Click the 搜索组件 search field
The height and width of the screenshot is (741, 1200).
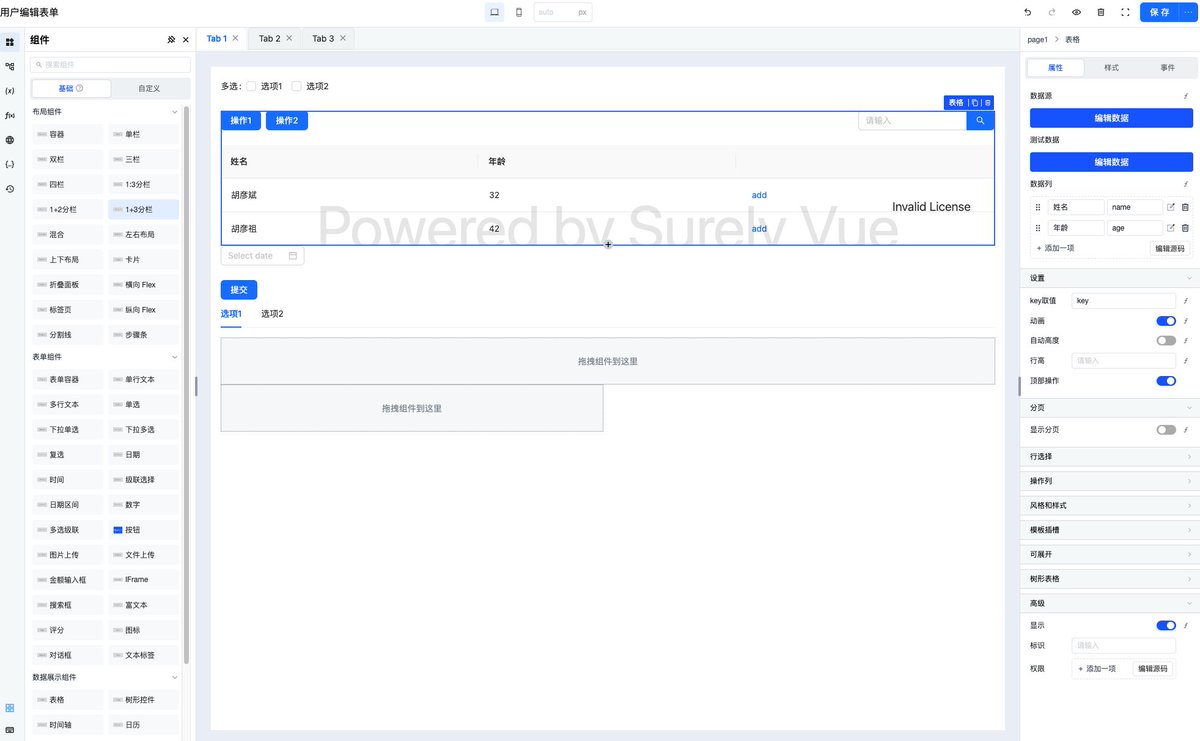pyautogui.click(x=110, y=64)
